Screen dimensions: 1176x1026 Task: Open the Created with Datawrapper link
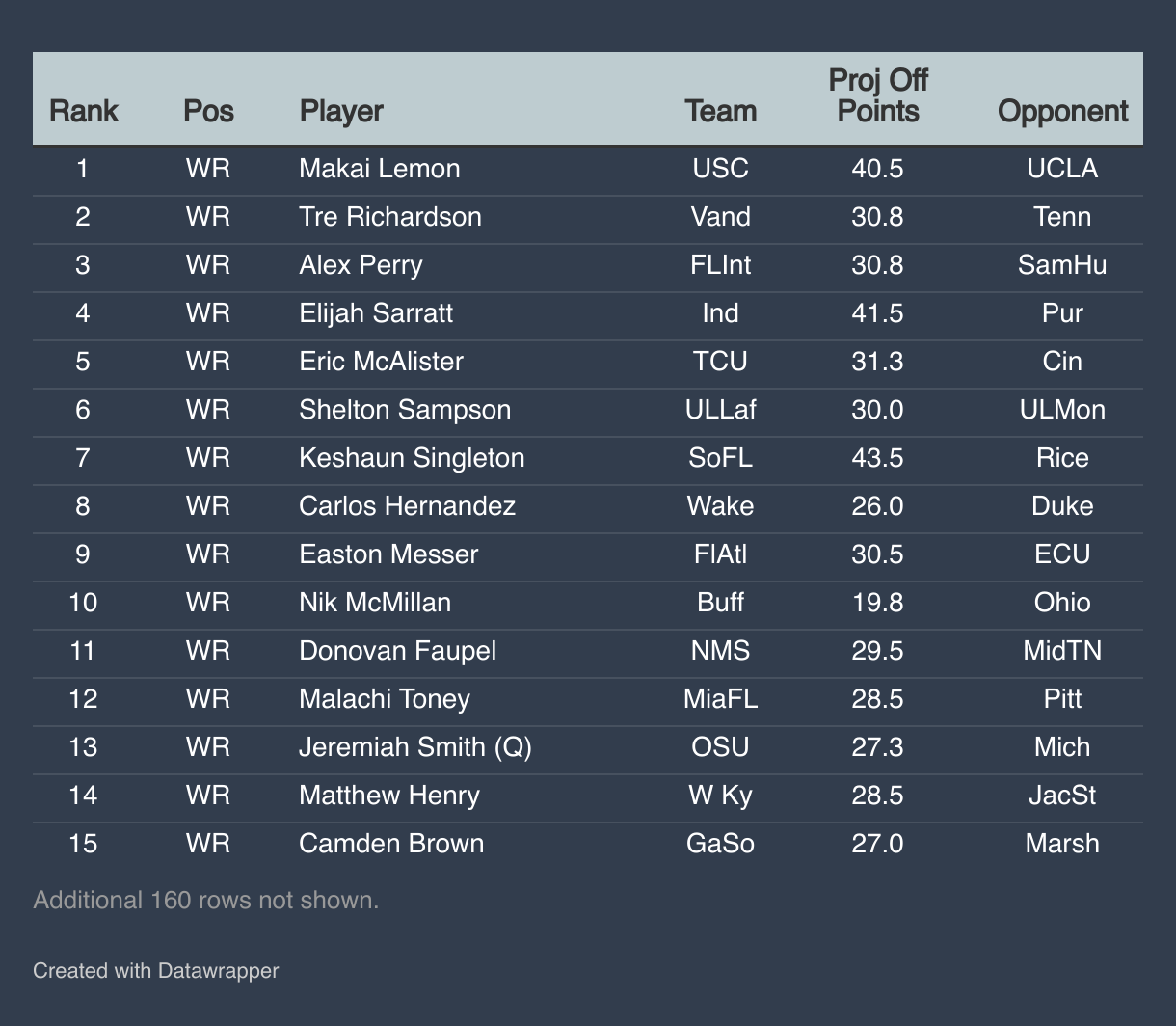(x=155, y=970)
